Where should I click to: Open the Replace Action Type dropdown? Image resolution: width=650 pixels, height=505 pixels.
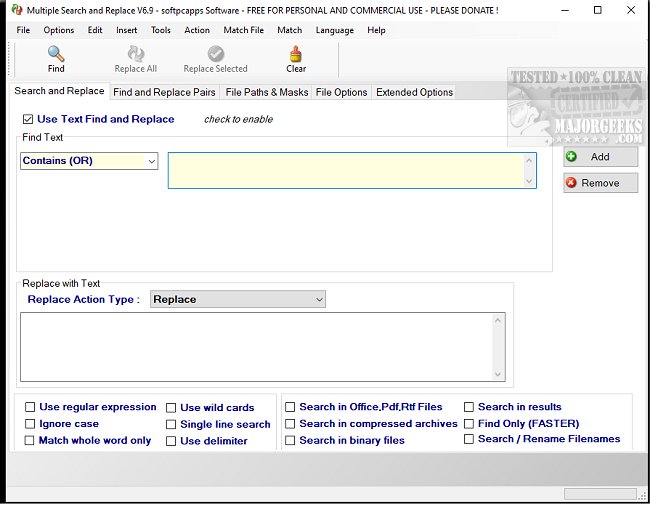(x=319, y=299)
